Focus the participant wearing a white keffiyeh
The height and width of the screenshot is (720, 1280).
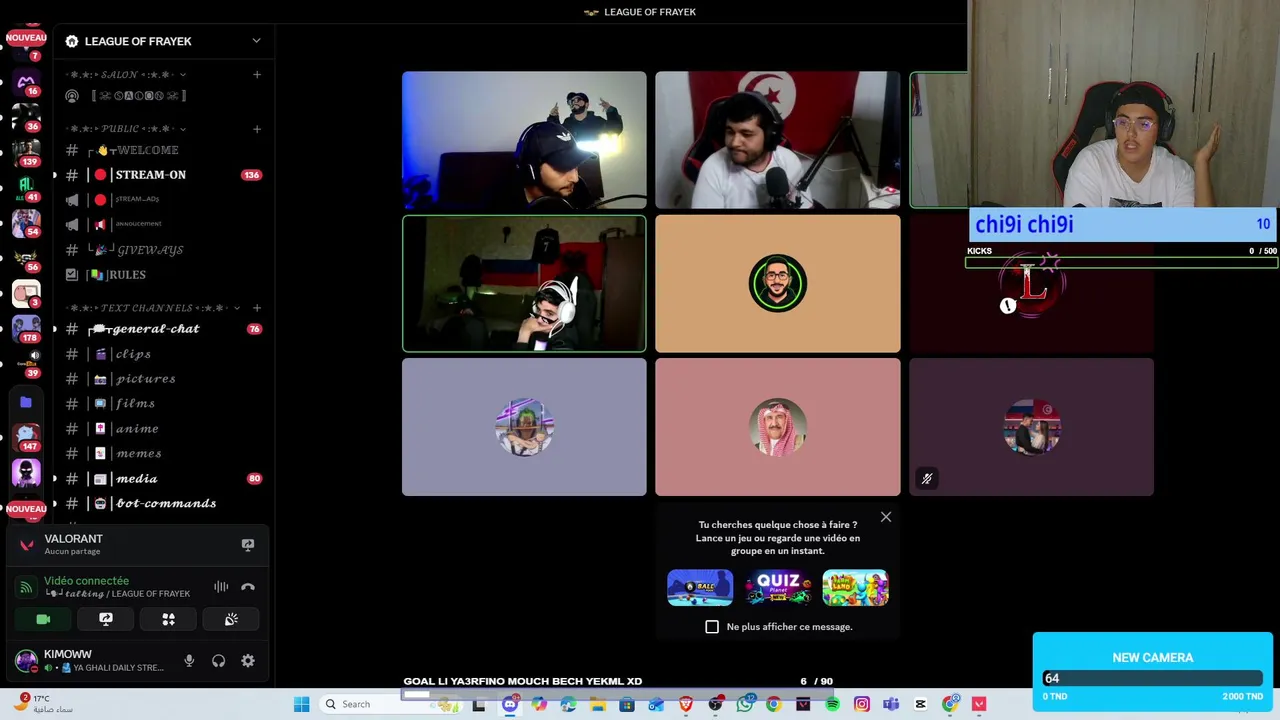coord(778,428)
